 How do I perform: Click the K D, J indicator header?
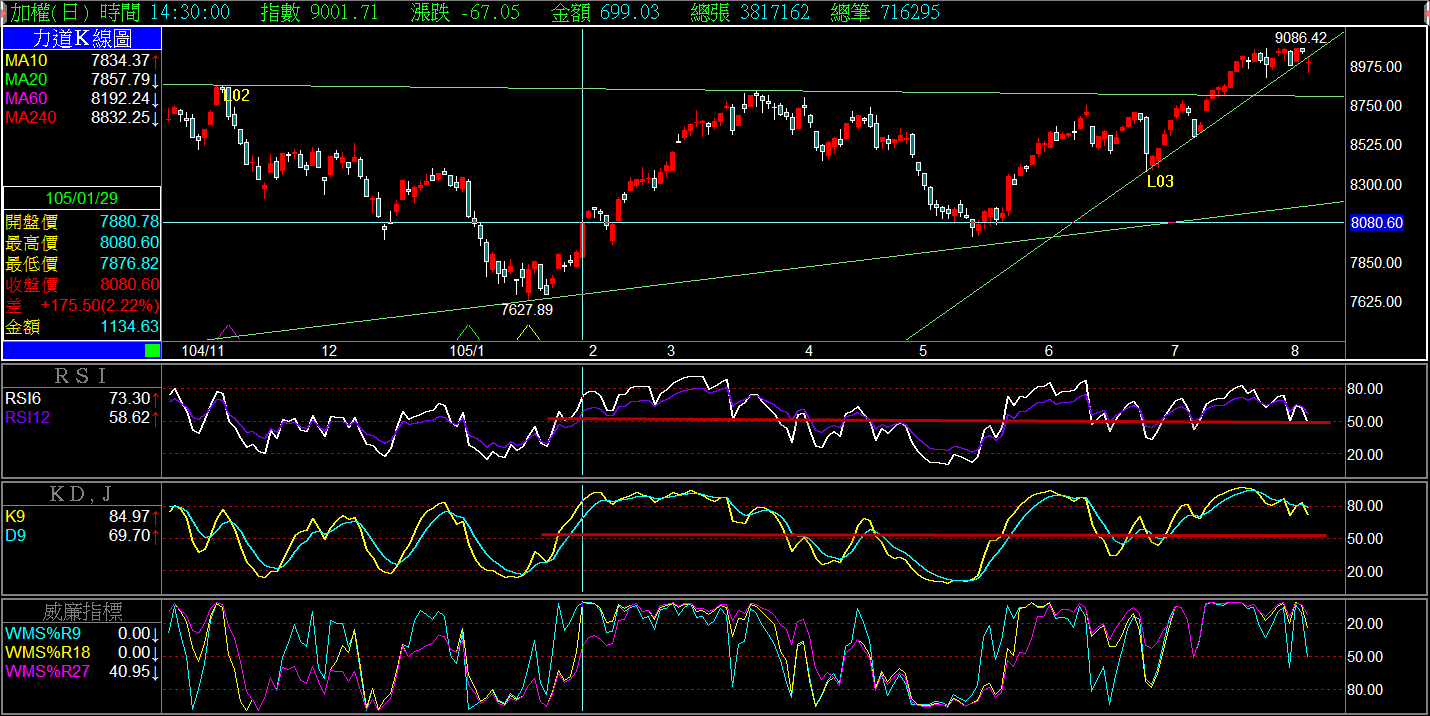pyautogui.click(x=82, y=493)
